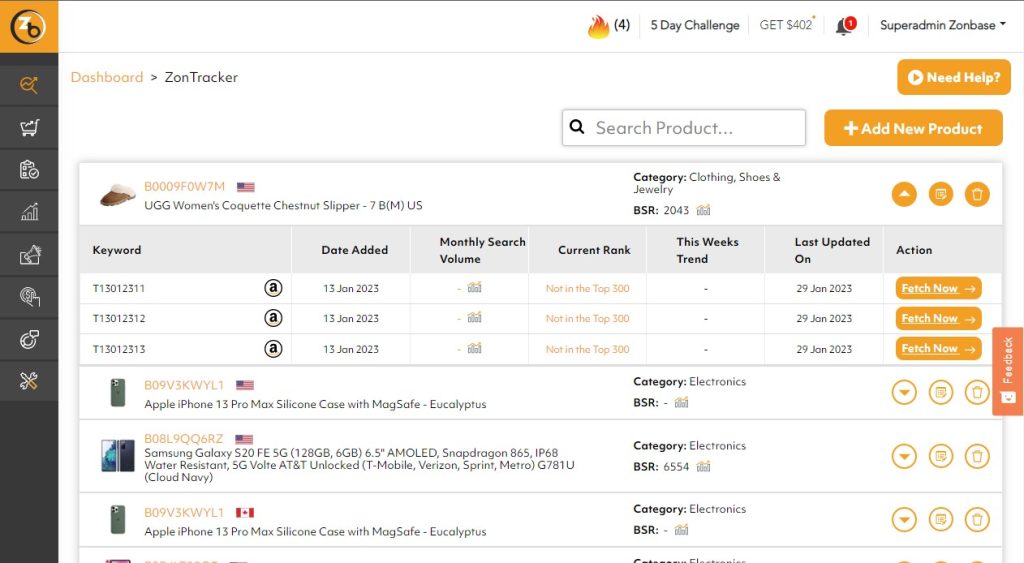Open the Superadmin Zonbase account dropdown

pos(942,25)
